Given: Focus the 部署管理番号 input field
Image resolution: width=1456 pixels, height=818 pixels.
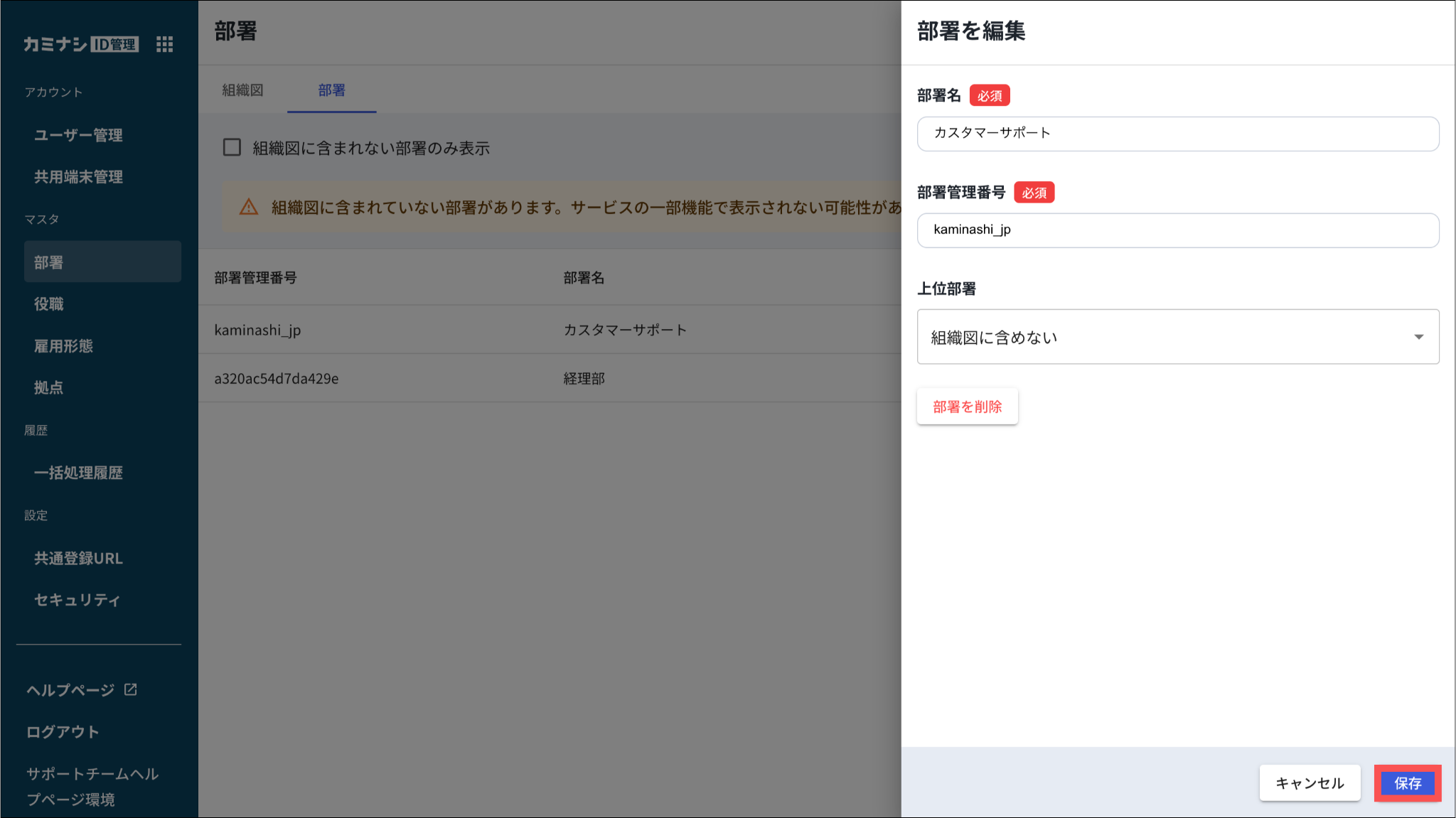Looking at the screenshot, I should click(1177, 230).
